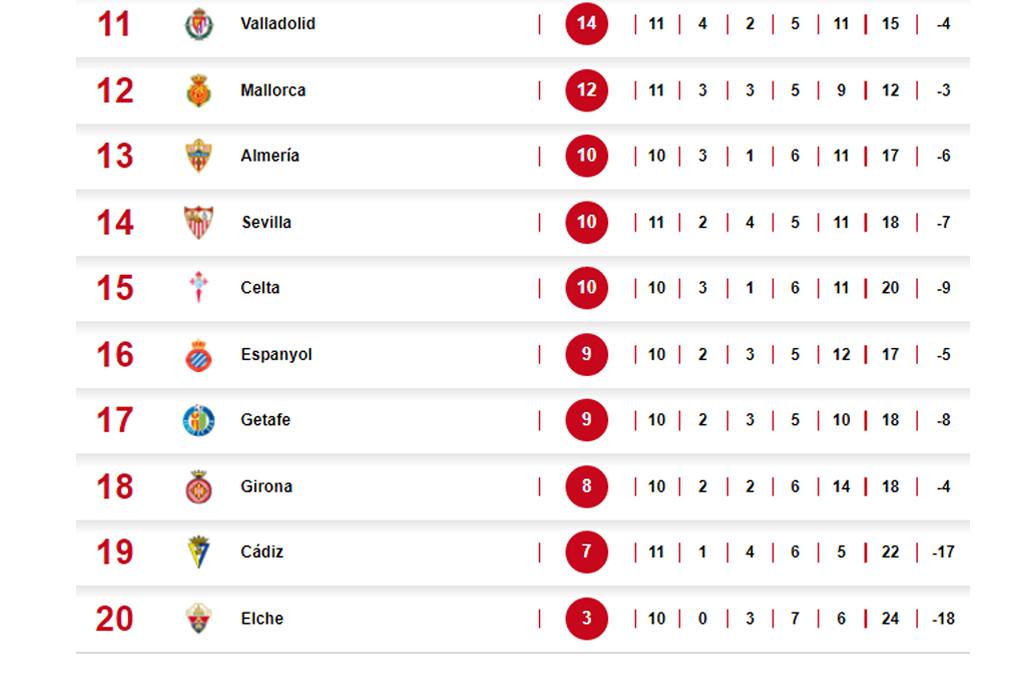The height and width of the screenshot is (680, 1024).
Task: Click the Valladolid club crest
Action: [x=199, y=24]
